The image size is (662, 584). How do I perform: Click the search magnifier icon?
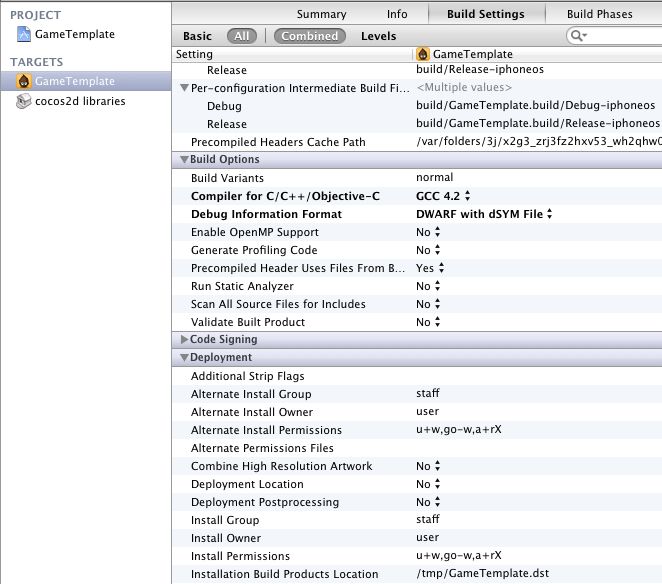point(578,36)
